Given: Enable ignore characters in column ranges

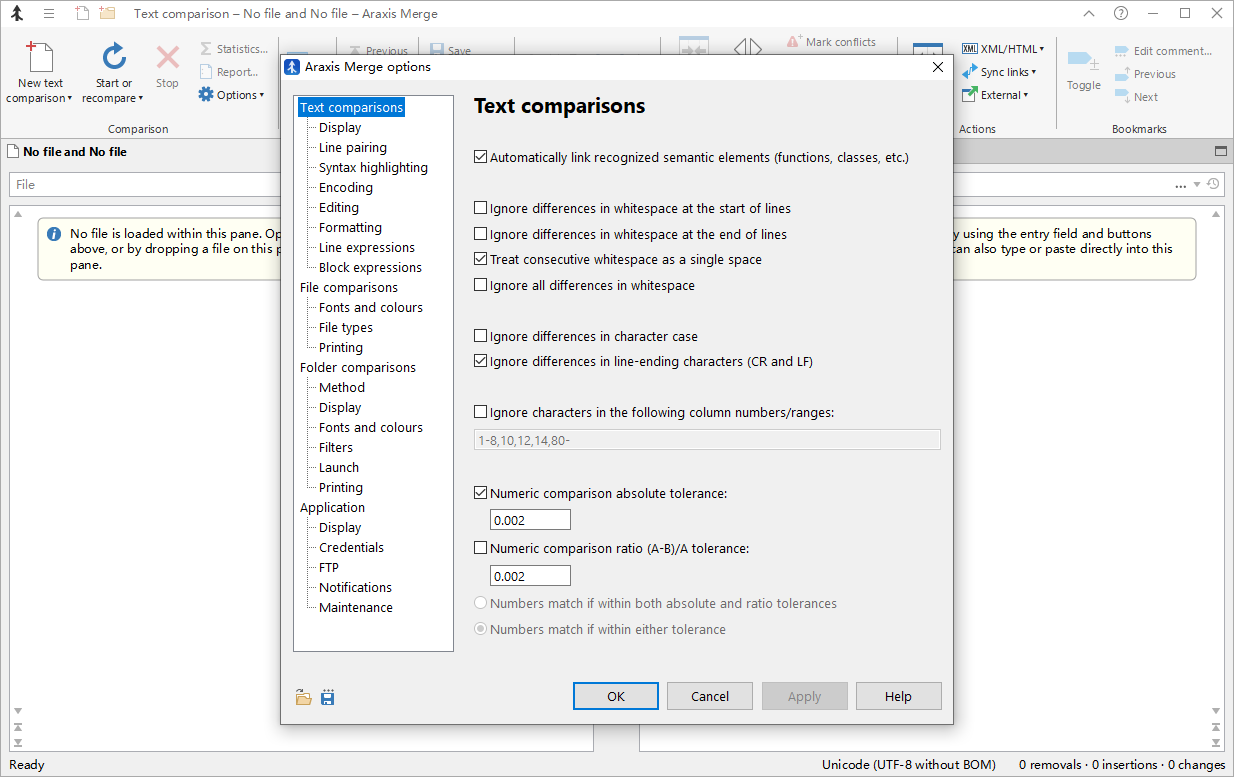Looking at the screenshot, I should pos(481,412).
